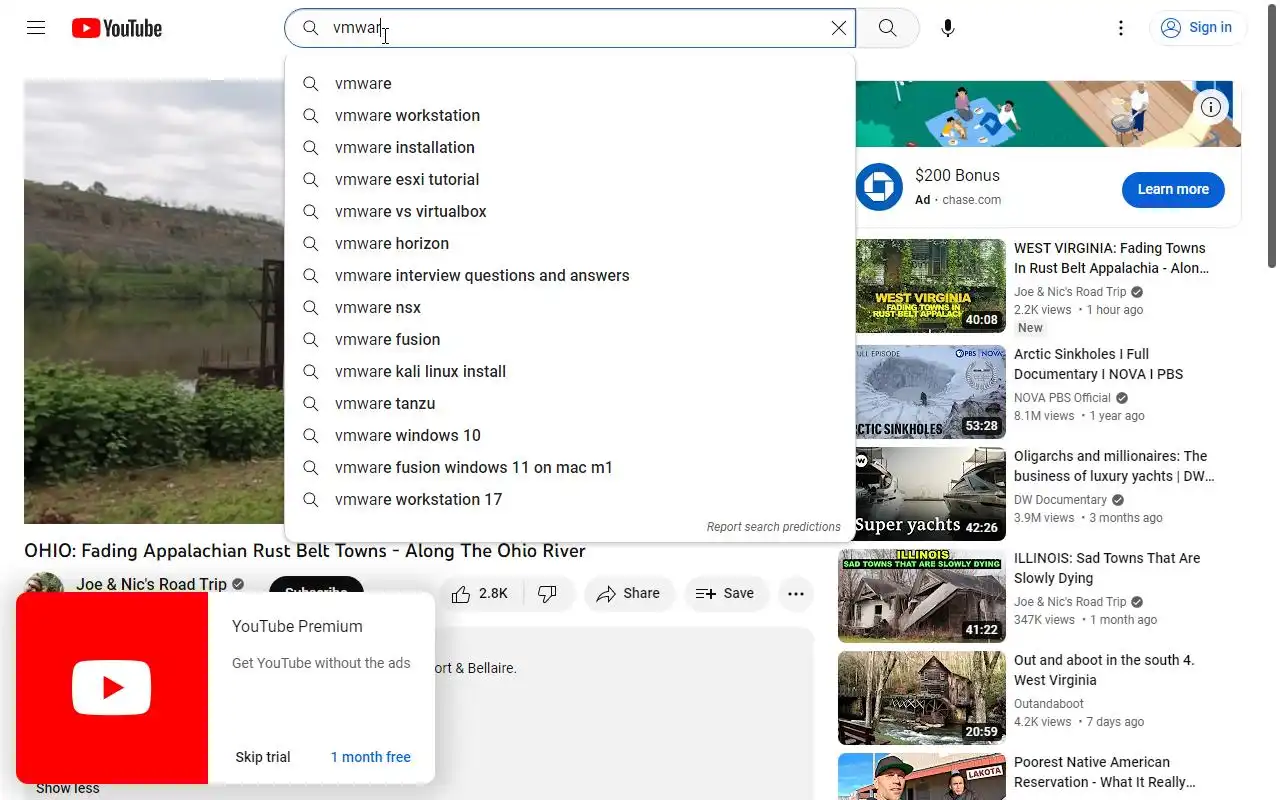
Task: Open 'Out and aboot in the south 4' title
Action: click(x=1104, y=670)
